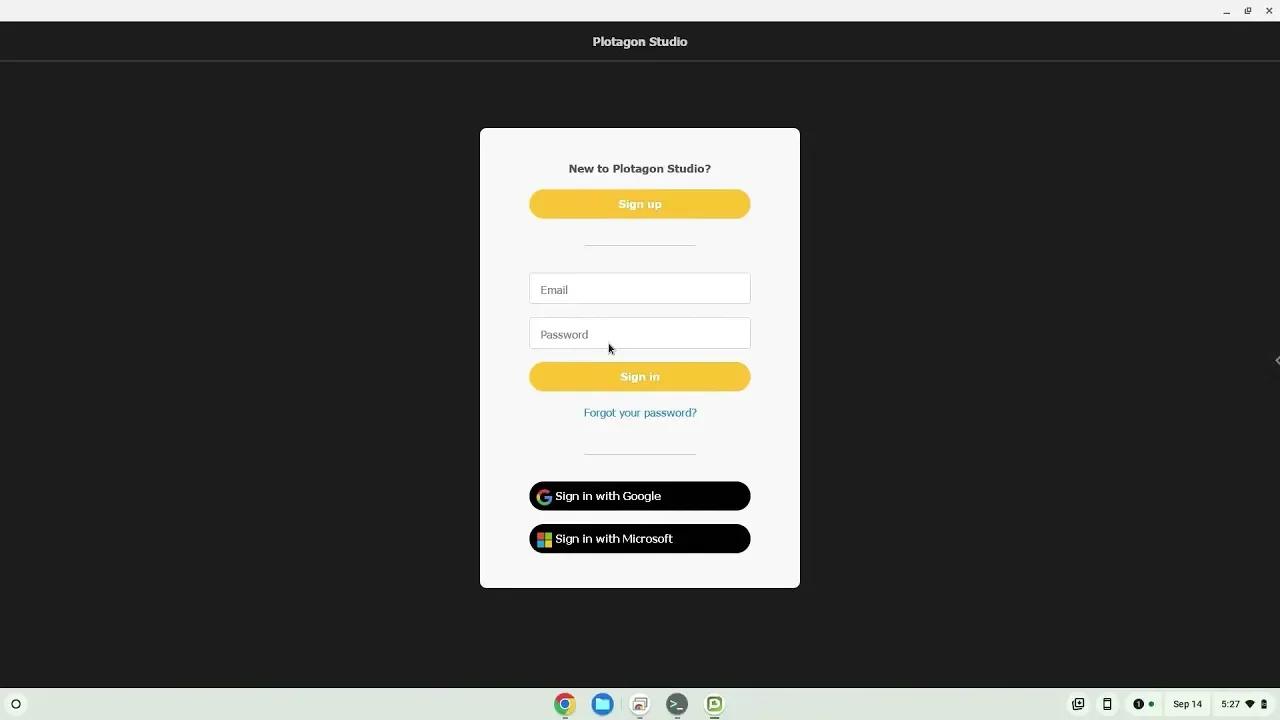The width and height of the screenshot is (1280, 720).
Task: Choose Sign in with Microsoft
Action: click(x=640, y=539)
